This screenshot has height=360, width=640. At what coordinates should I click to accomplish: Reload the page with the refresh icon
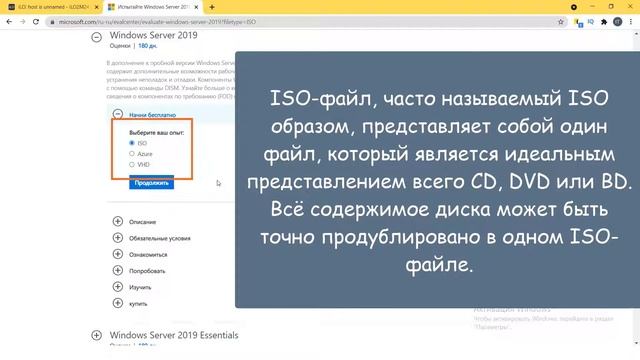36,22
